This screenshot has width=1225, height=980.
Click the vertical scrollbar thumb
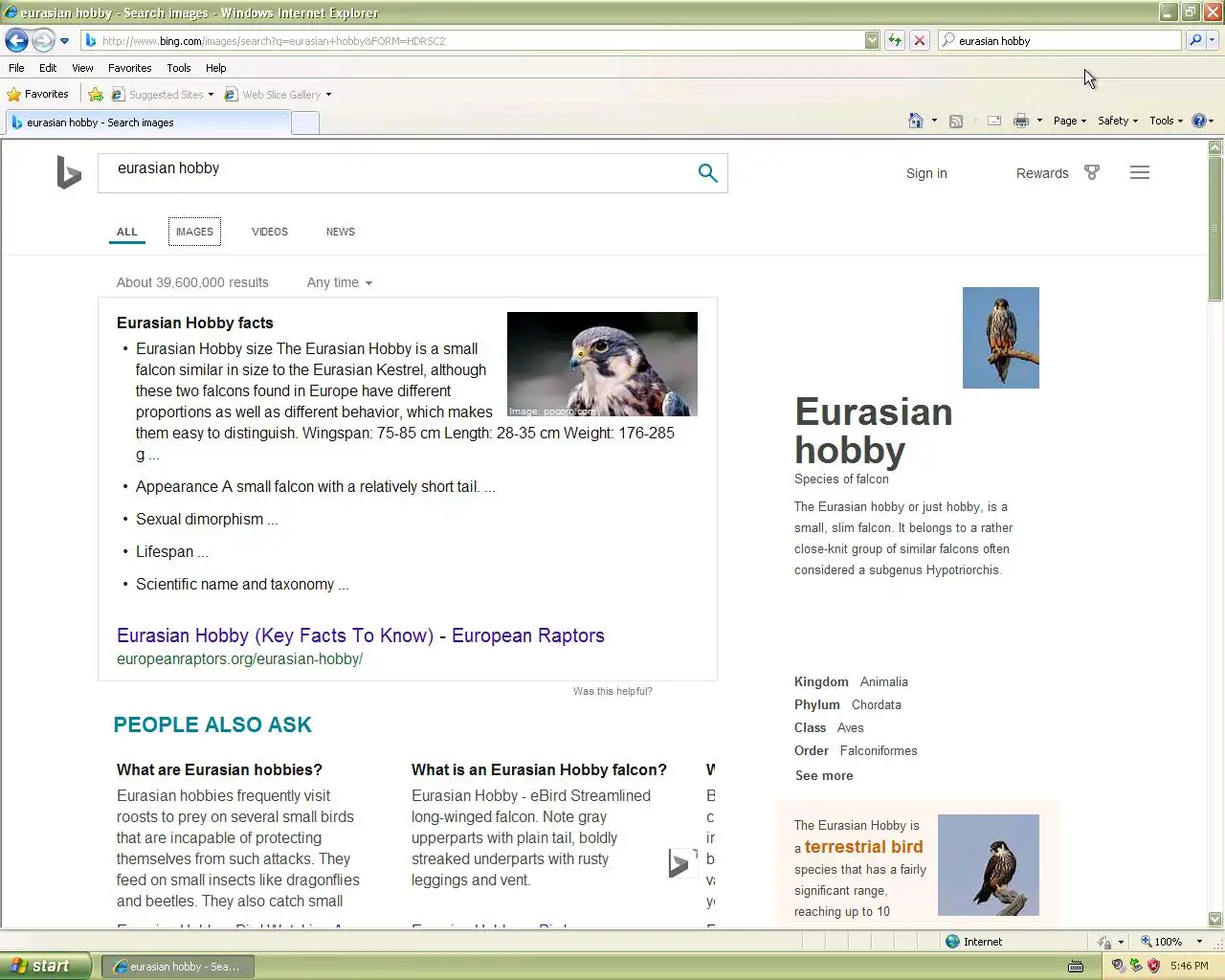(x=1215, y=230)
